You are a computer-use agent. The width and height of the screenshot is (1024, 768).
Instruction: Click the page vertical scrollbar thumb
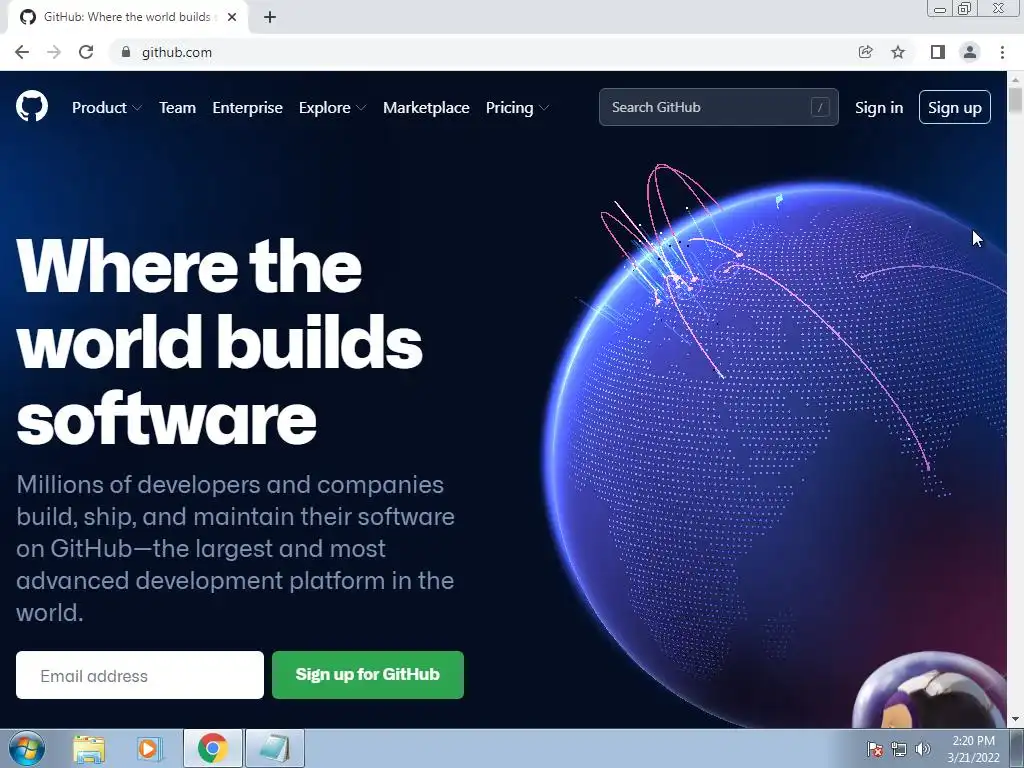[x=1015, y=100]
